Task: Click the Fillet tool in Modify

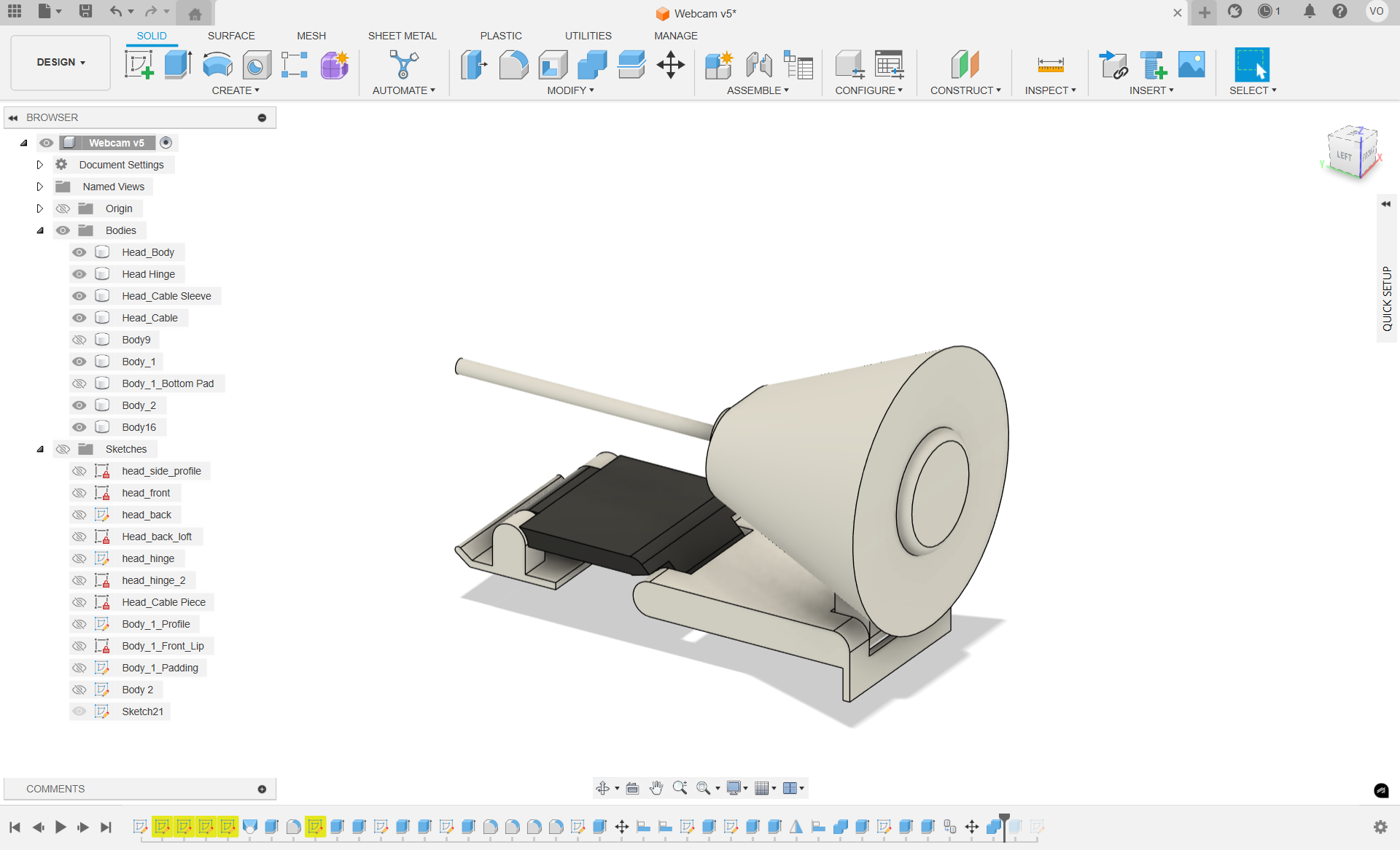Action: coord(513,65)
